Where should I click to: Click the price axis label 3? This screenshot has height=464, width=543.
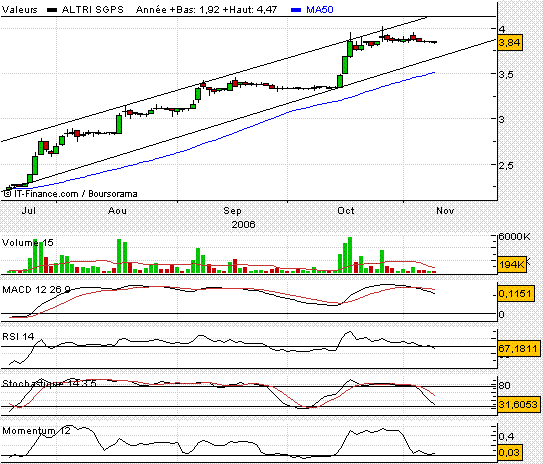pos(502,119)
